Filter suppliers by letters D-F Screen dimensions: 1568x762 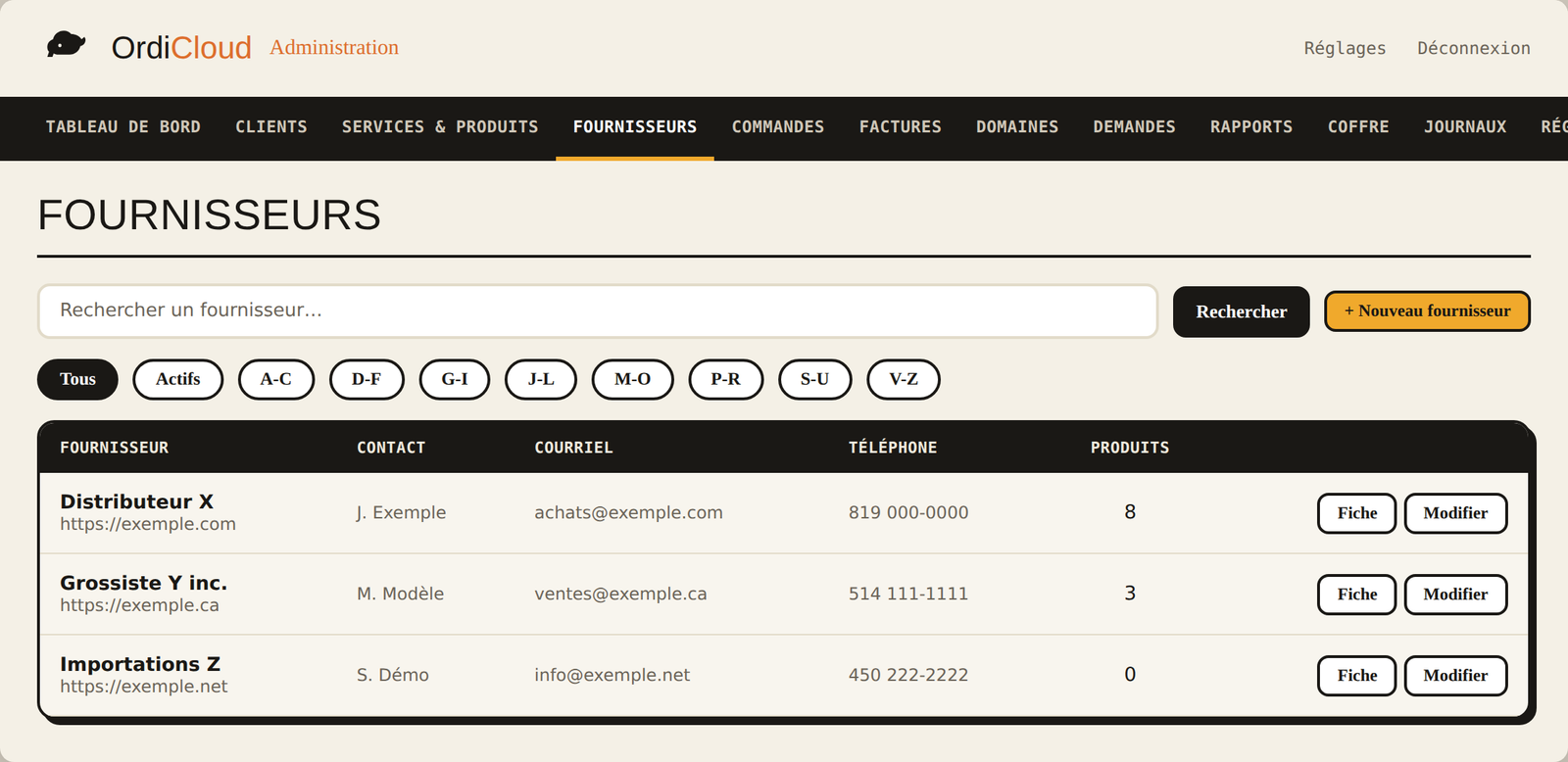click(x=367, y=379)
